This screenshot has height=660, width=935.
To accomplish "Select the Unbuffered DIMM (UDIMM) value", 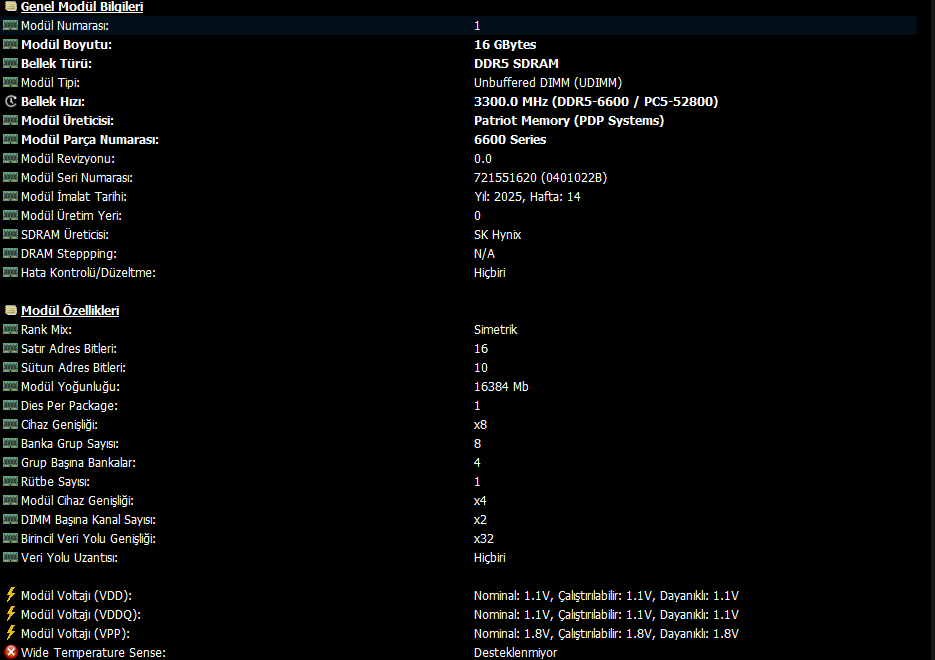I will (x=547, y=83).
